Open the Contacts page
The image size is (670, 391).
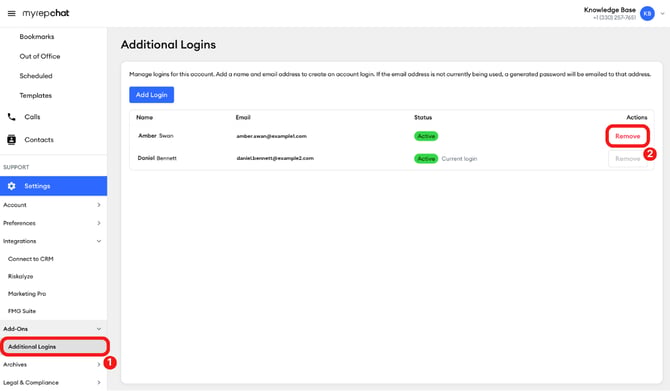(x=39, y=140)
